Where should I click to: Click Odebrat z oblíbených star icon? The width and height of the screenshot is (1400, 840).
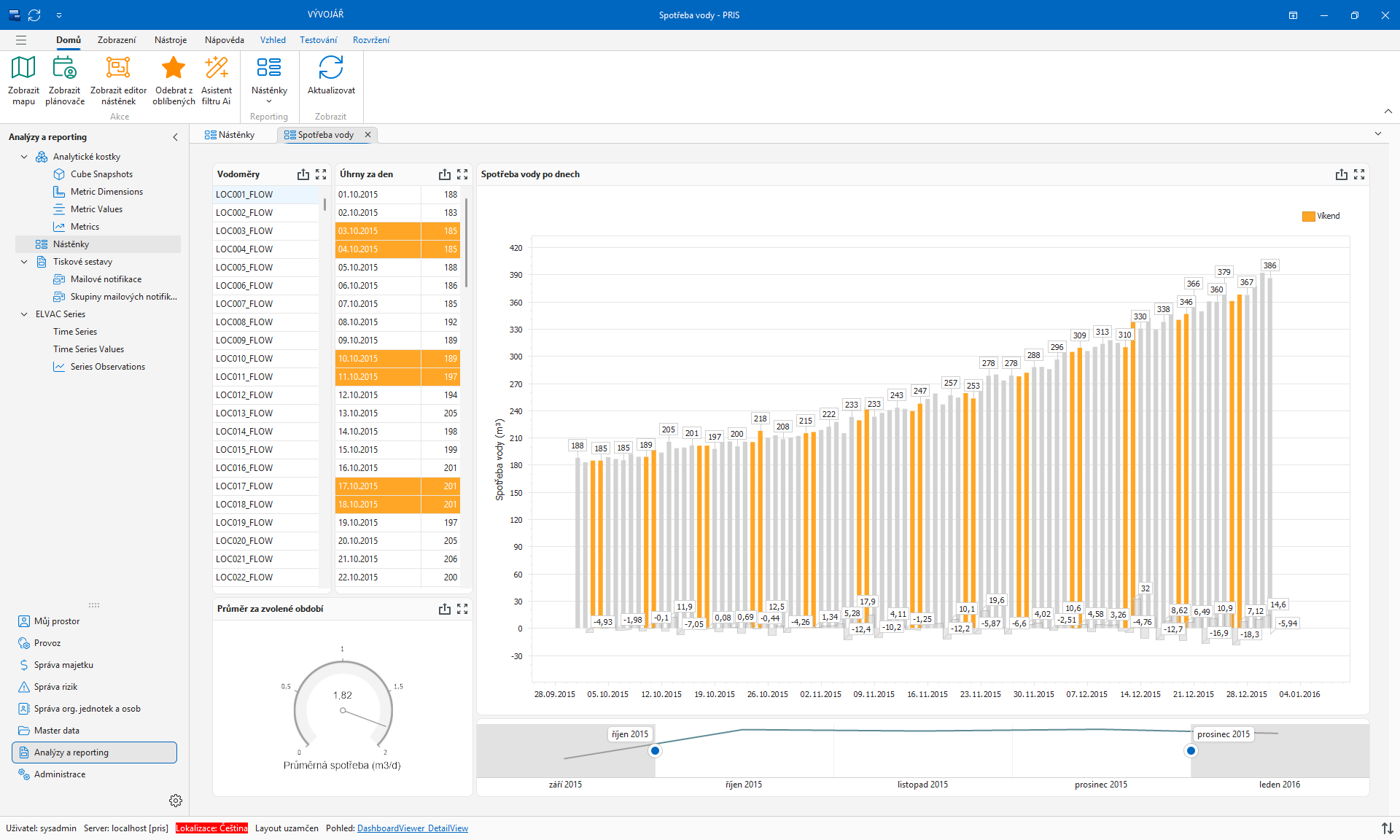[174, 68]
